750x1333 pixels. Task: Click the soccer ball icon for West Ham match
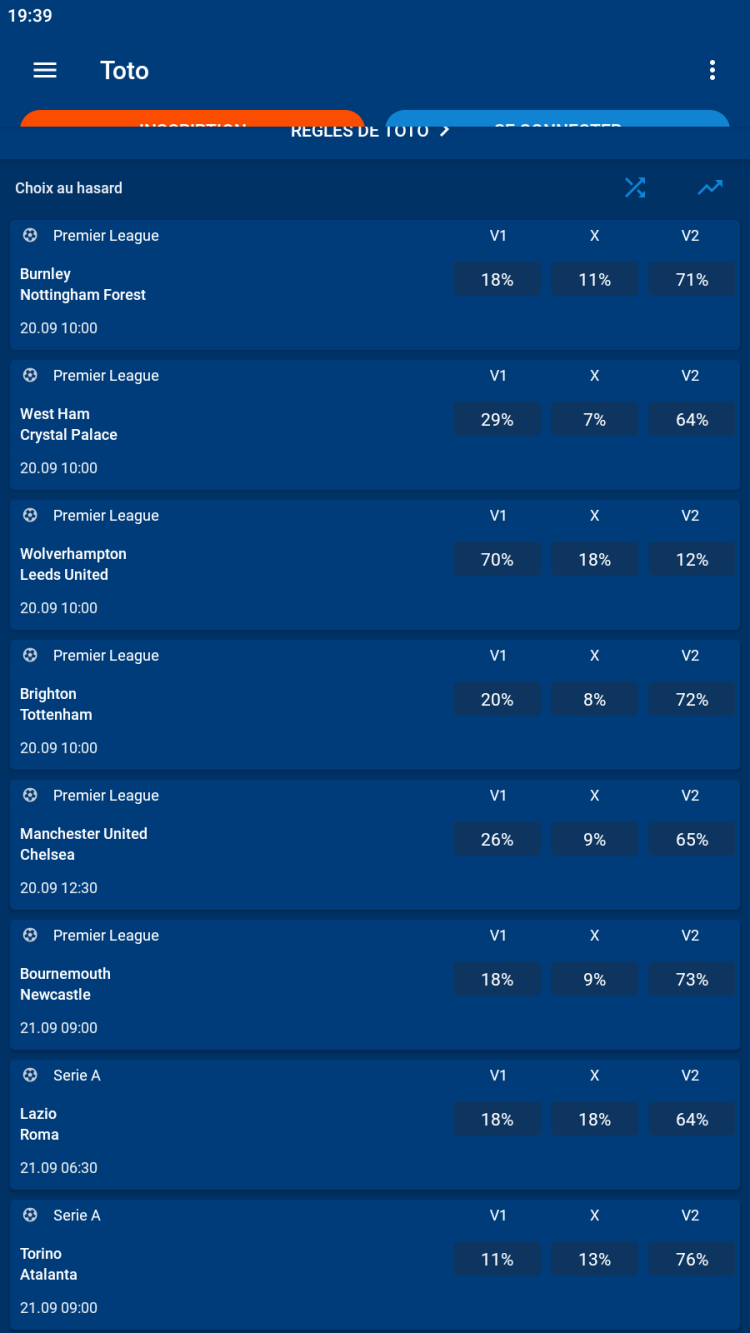(30, 376)
